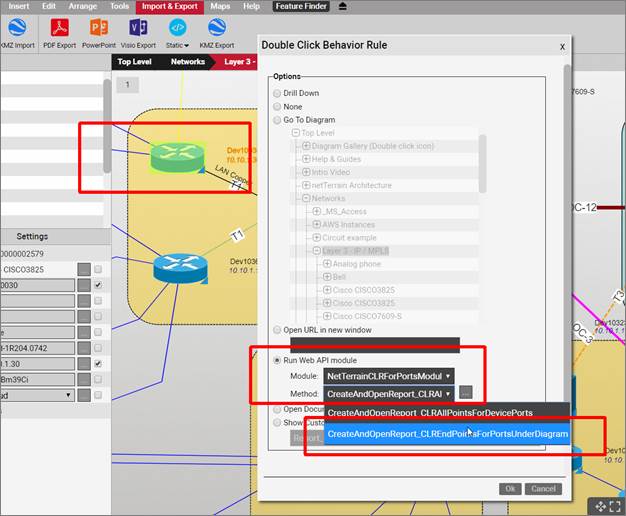The height and width of the screenshot is (516, 626).
Task: Click the Static code export icon
Action: (178, 28)
